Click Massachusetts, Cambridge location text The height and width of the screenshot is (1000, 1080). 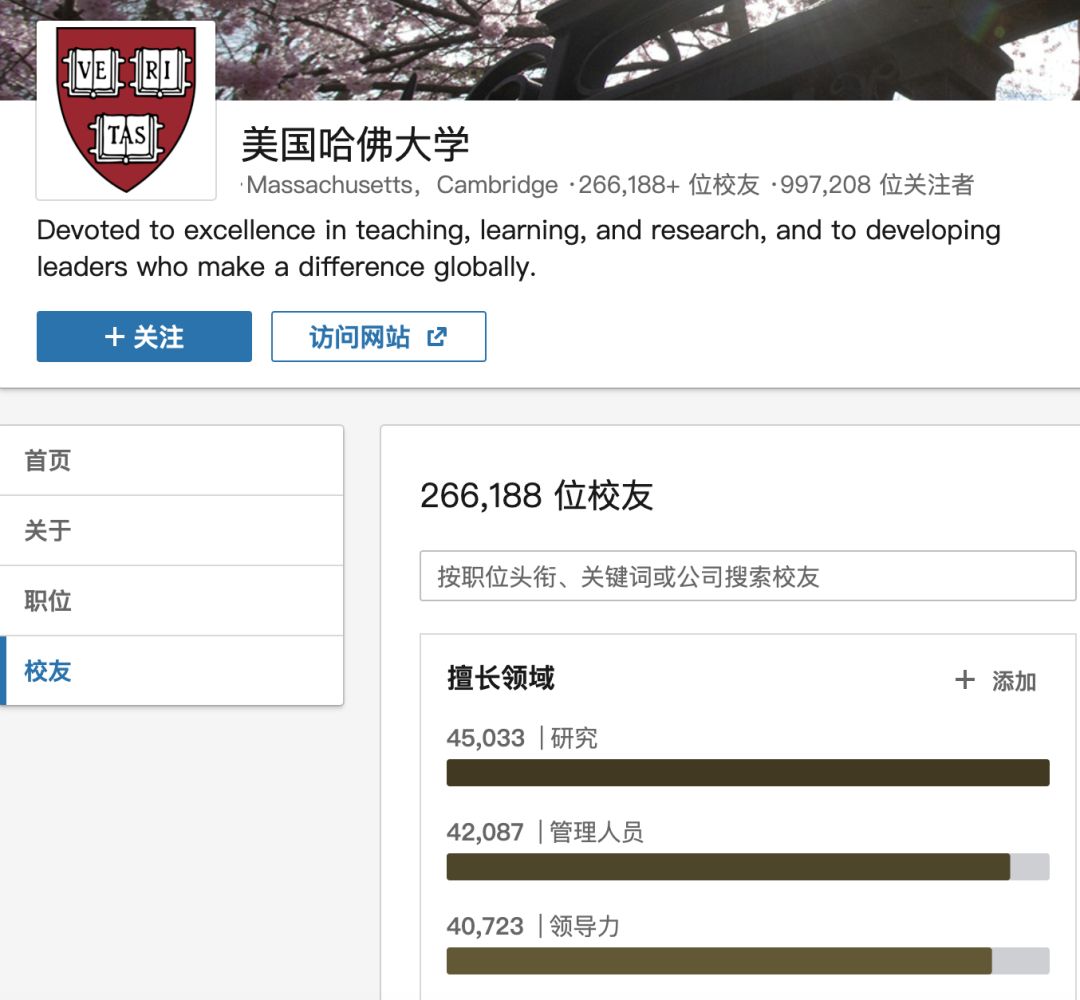click(x=402, y=185)
